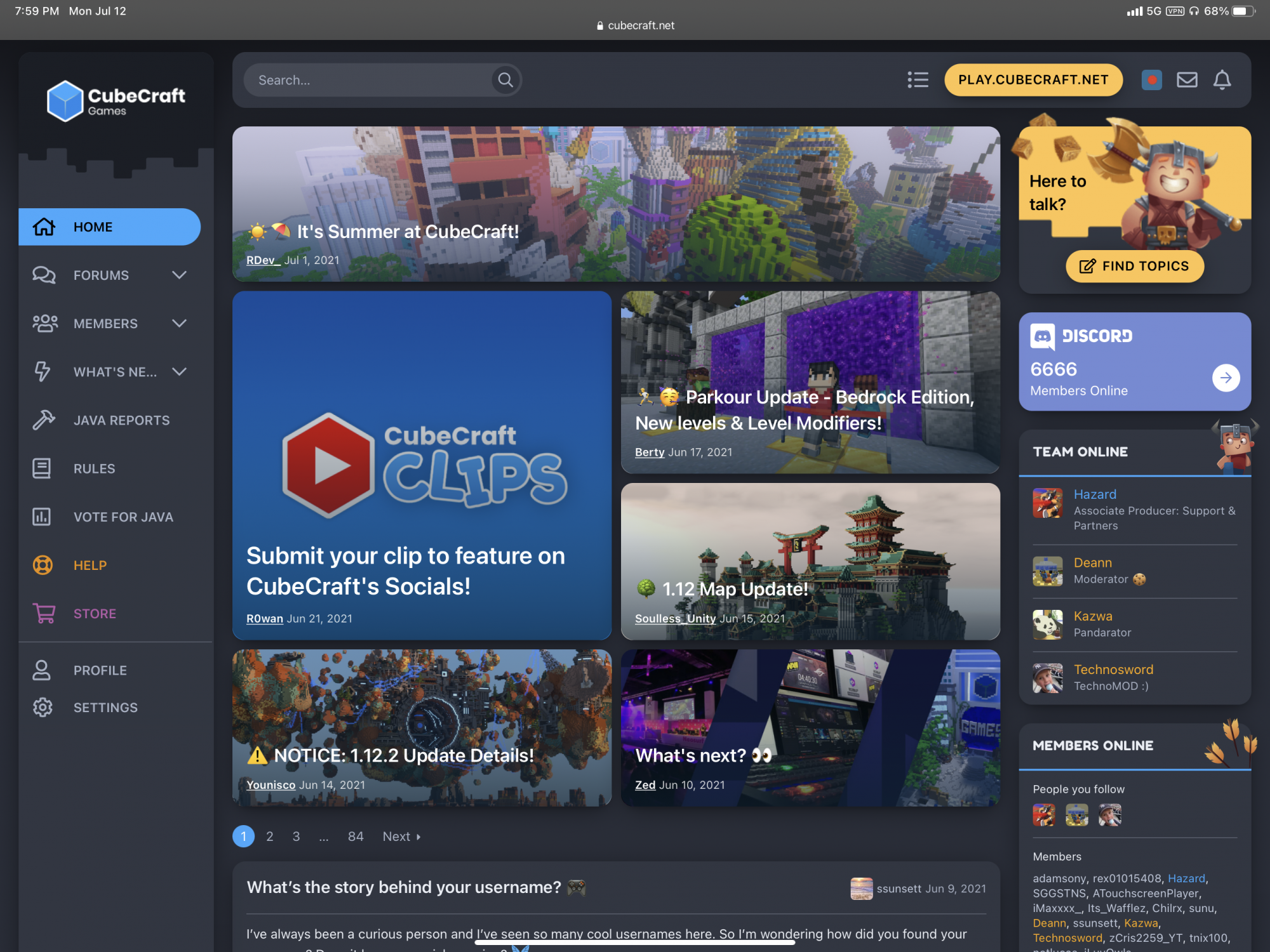Open Deann's avatar in Team Online
This screenshot has width=1270, height=952.
1048,571
